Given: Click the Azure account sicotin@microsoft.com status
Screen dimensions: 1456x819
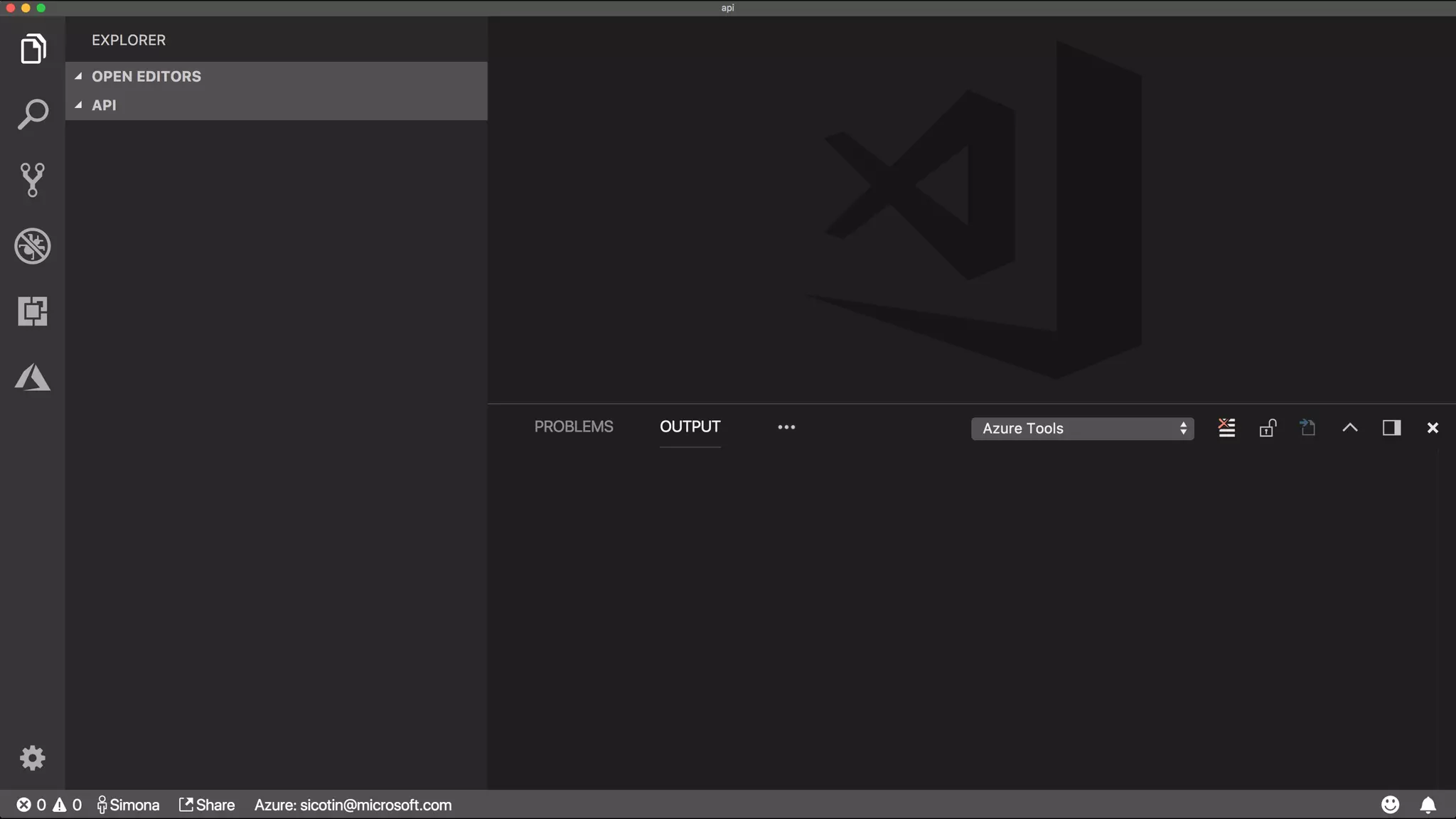Looking at the screenshot, I should pos(353,805).
